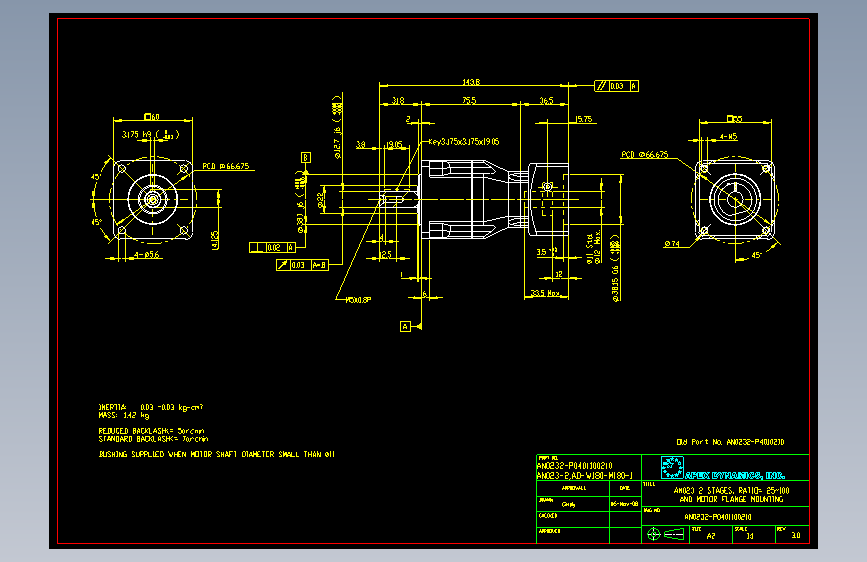The image size is (867, 562).
Task: Select the title line AN023 2 STAGES, RATIO
Action: tap(732, 491)
